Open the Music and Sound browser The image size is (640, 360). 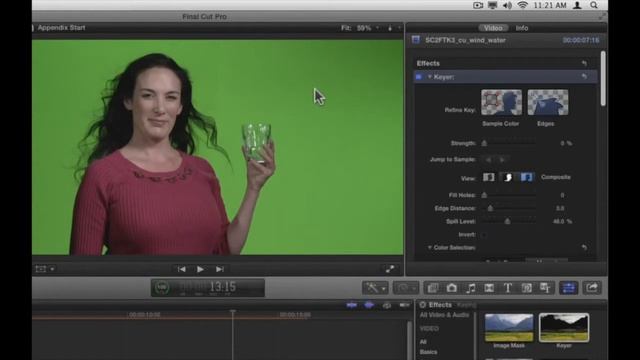(470, 288)
